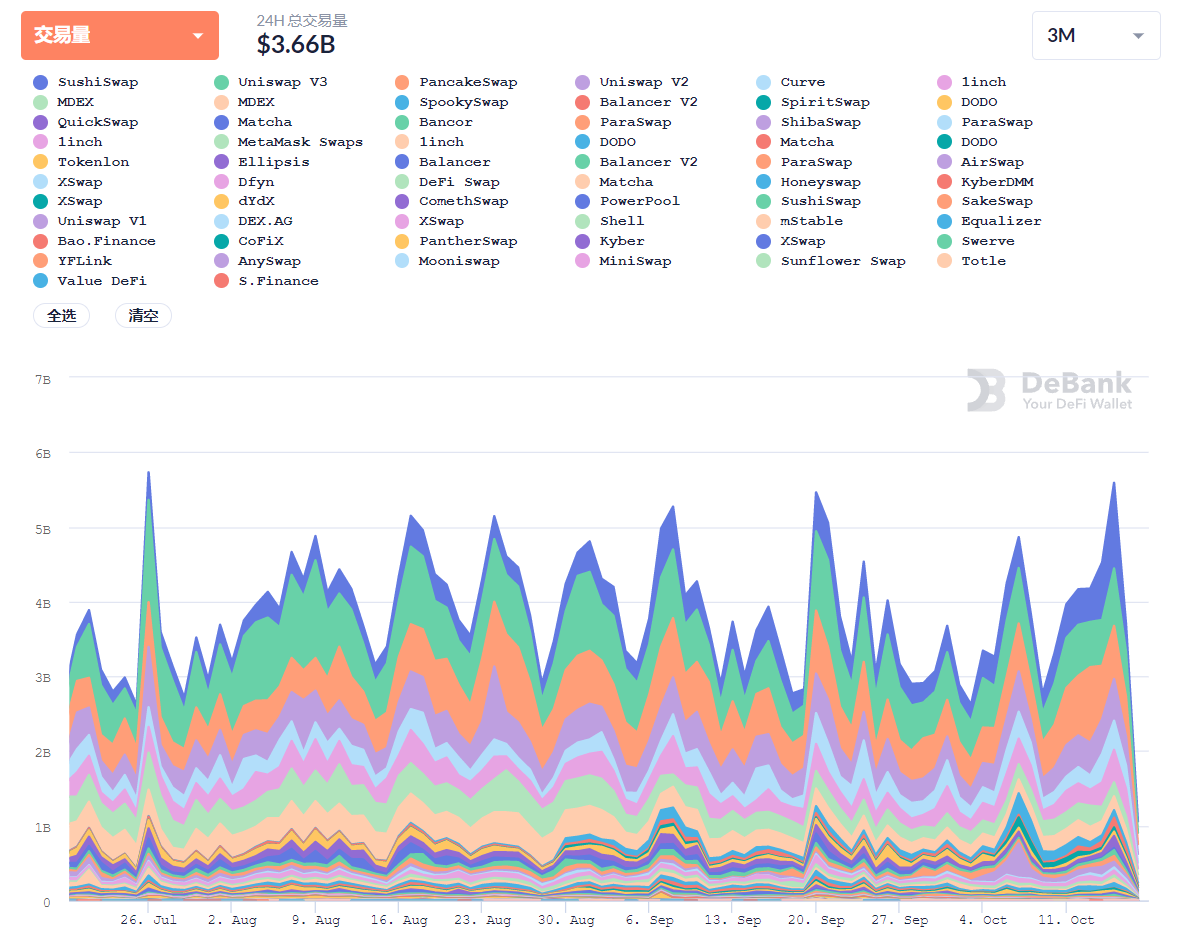Screen dimensions: 1183x932
Task: Click the chart peak above 26. Jul
Action: [149, 474]
